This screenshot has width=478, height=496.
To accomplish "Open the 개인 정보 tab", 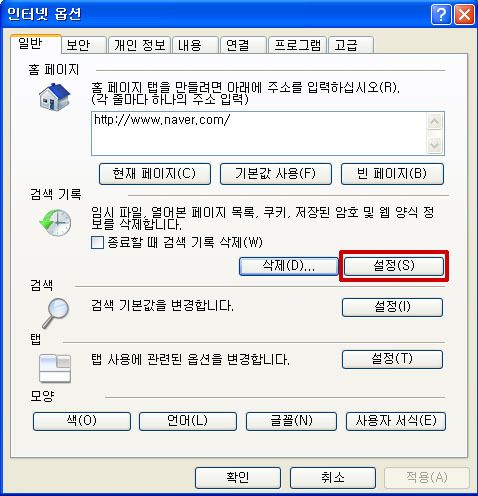I will pos(140,45).
